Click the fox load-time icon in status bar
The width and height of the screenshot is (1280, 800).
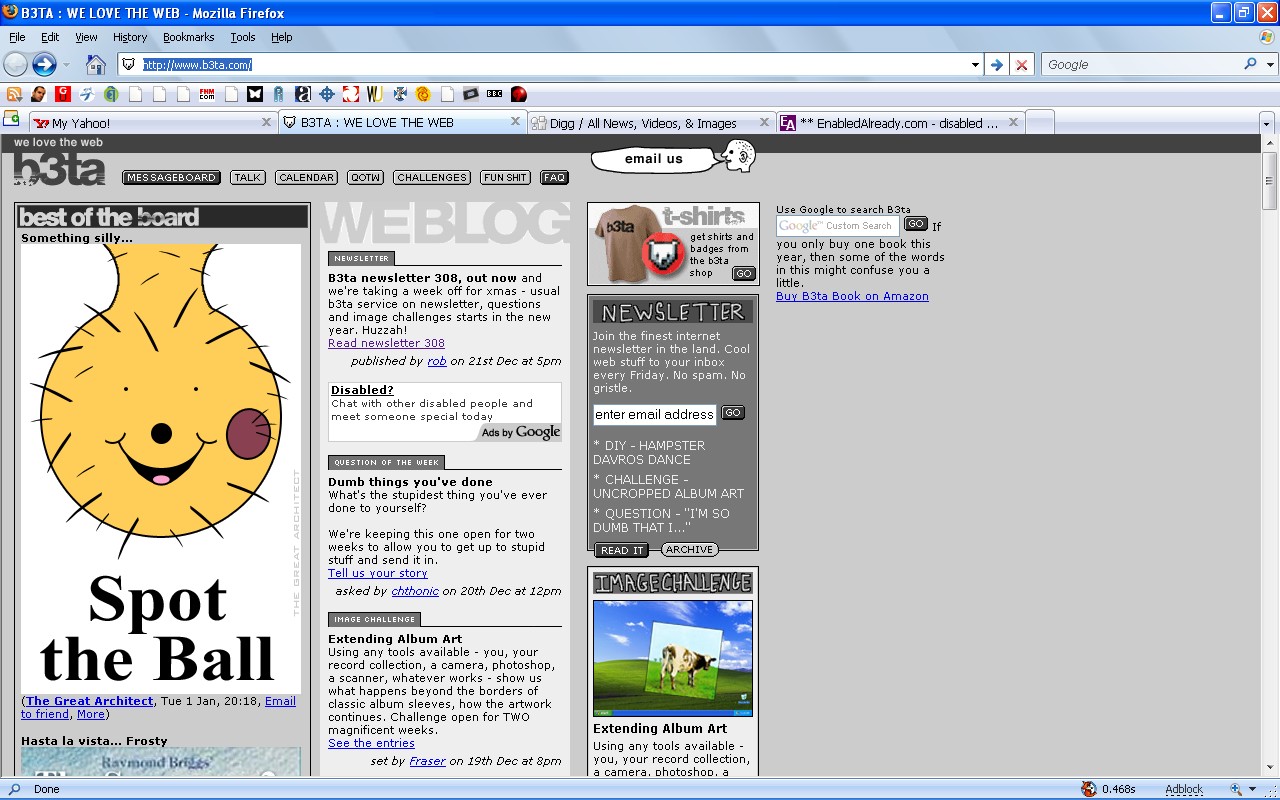coord(1089,789)
